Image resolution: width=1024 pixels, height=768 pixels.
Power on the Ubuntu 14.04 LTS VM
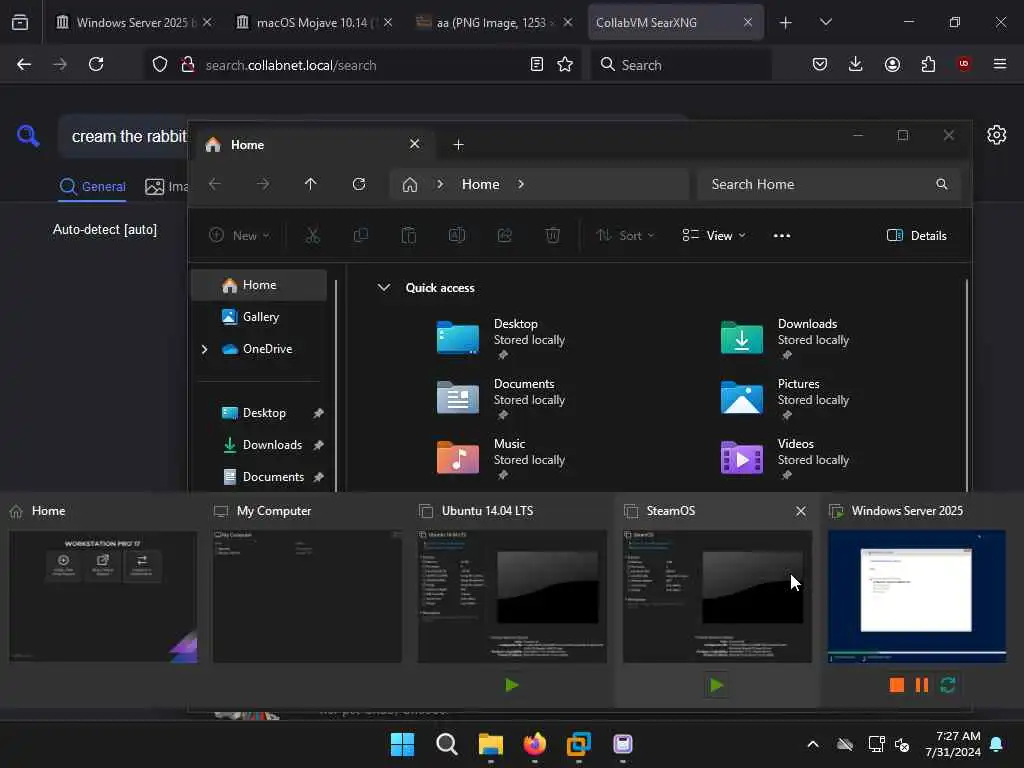[512, 685]
